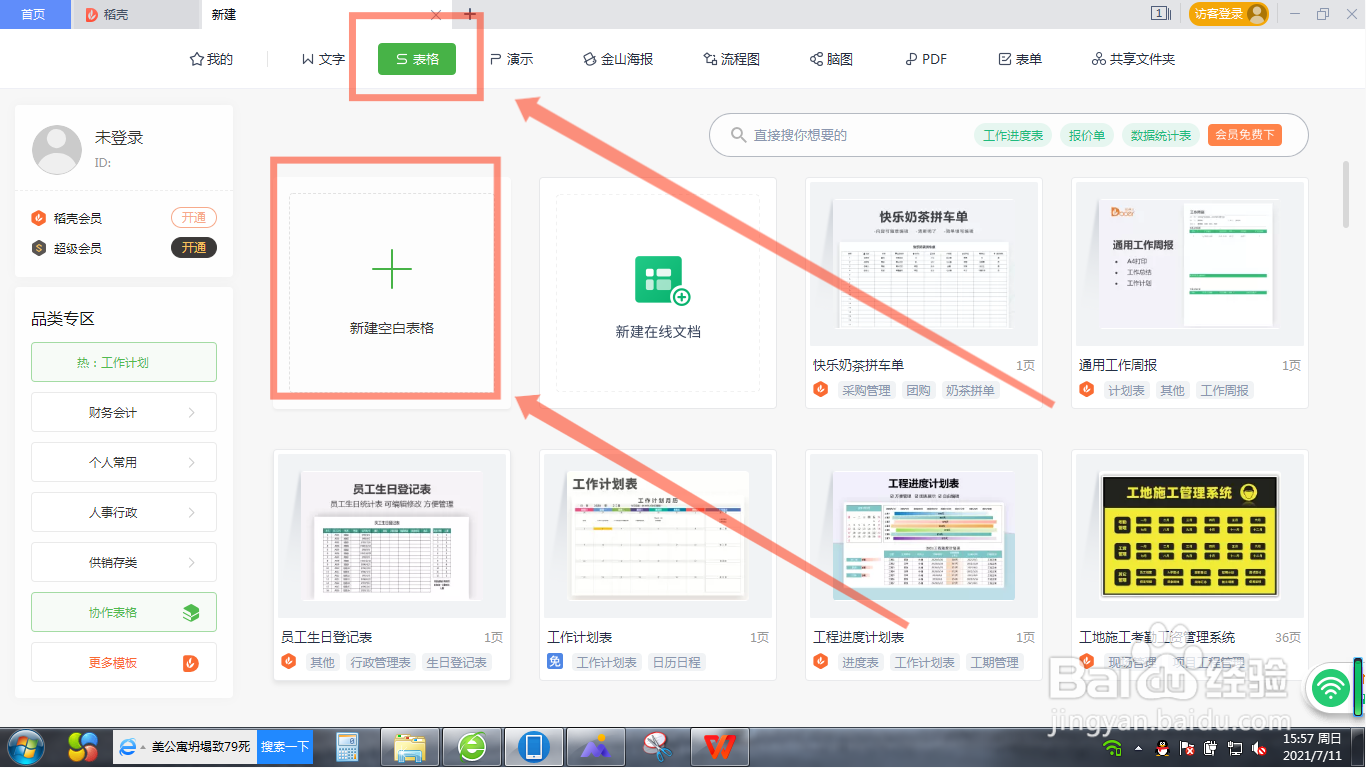Expand the 财务会计 category

[x=124, y=412]
